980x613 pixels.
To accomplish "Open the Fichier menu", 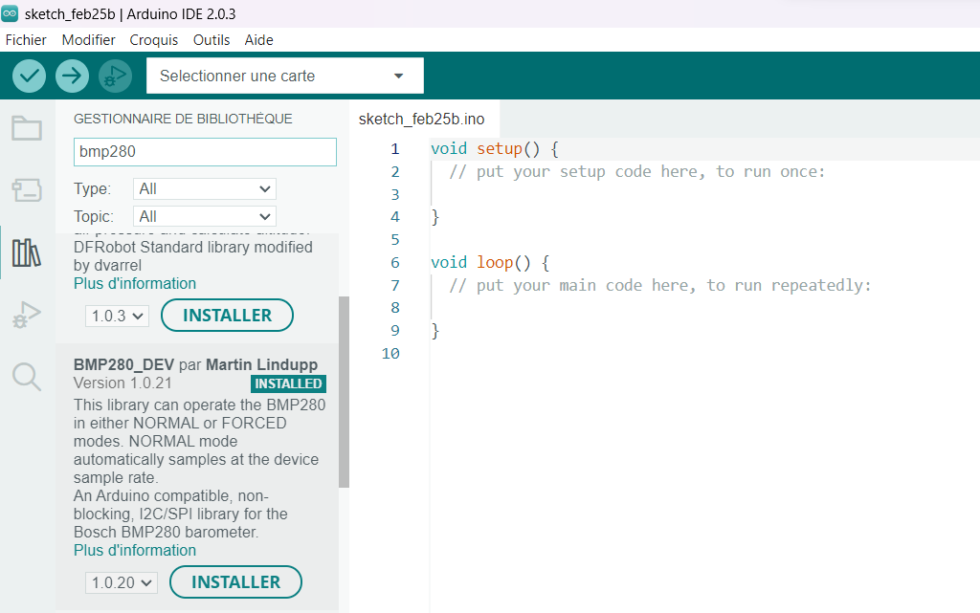I will (26, 40).
